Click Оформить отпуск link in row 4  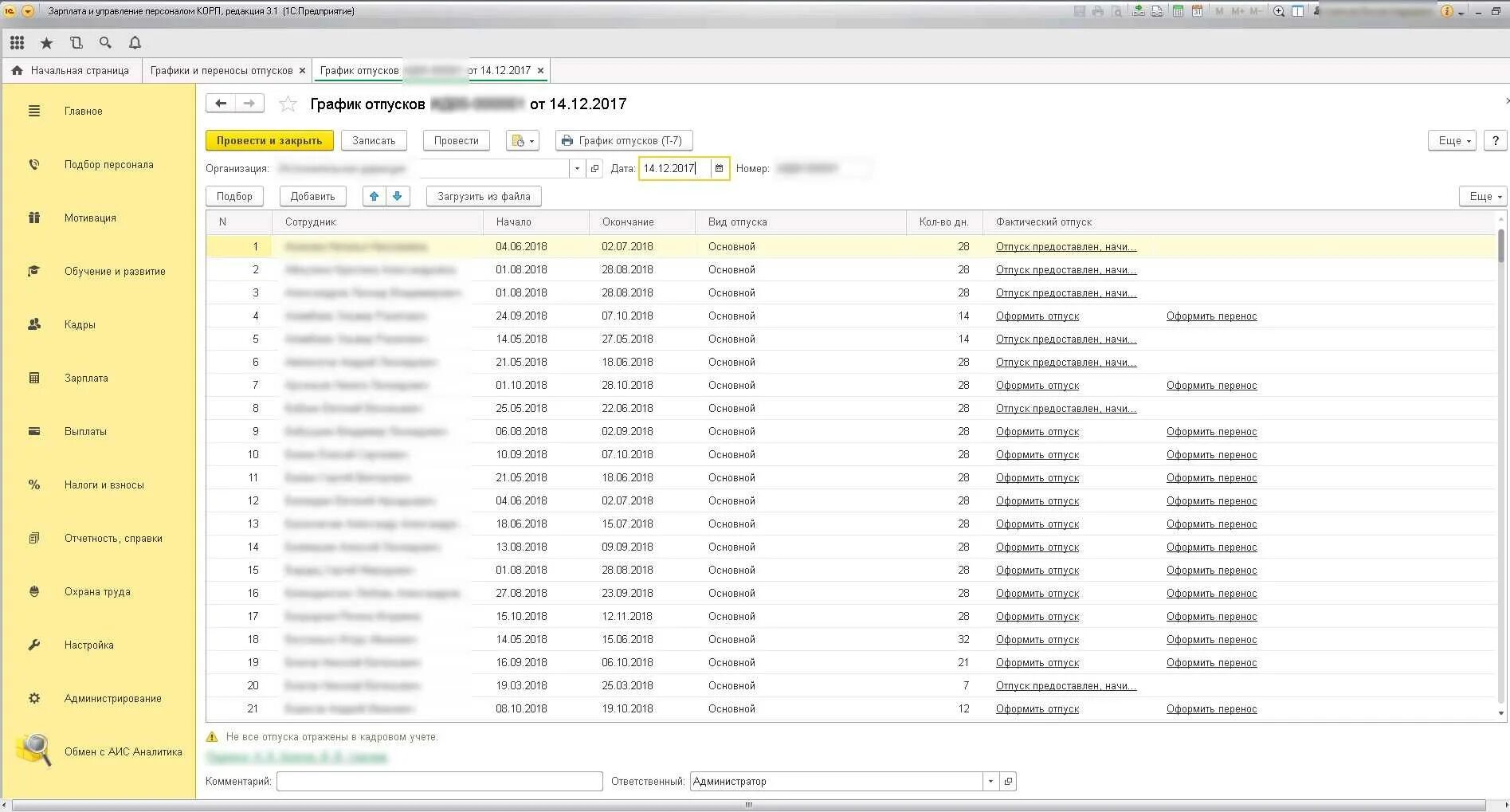[1037, 316]
